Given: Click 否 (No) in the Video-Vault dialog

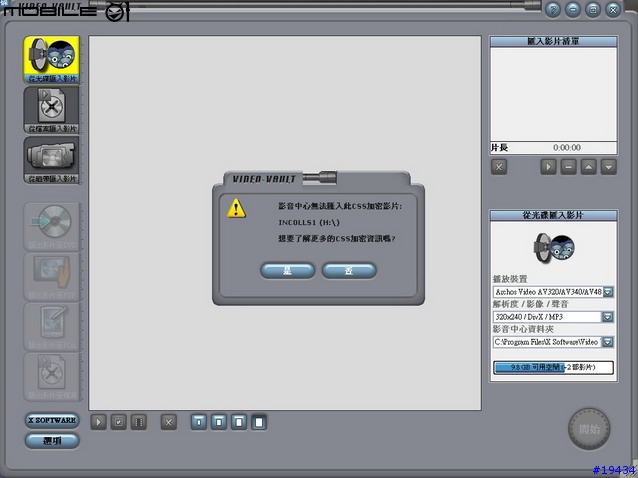Looking at the screenshot, I should [x=349, y=271].
